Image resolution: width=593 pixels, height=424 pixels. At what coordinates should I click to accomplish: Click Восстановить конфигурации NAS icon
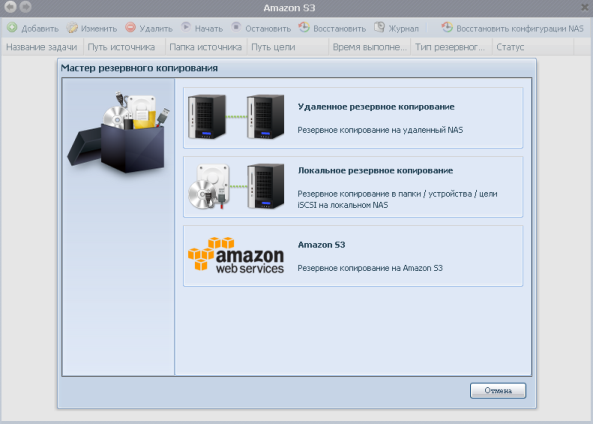tap(447, 27)
